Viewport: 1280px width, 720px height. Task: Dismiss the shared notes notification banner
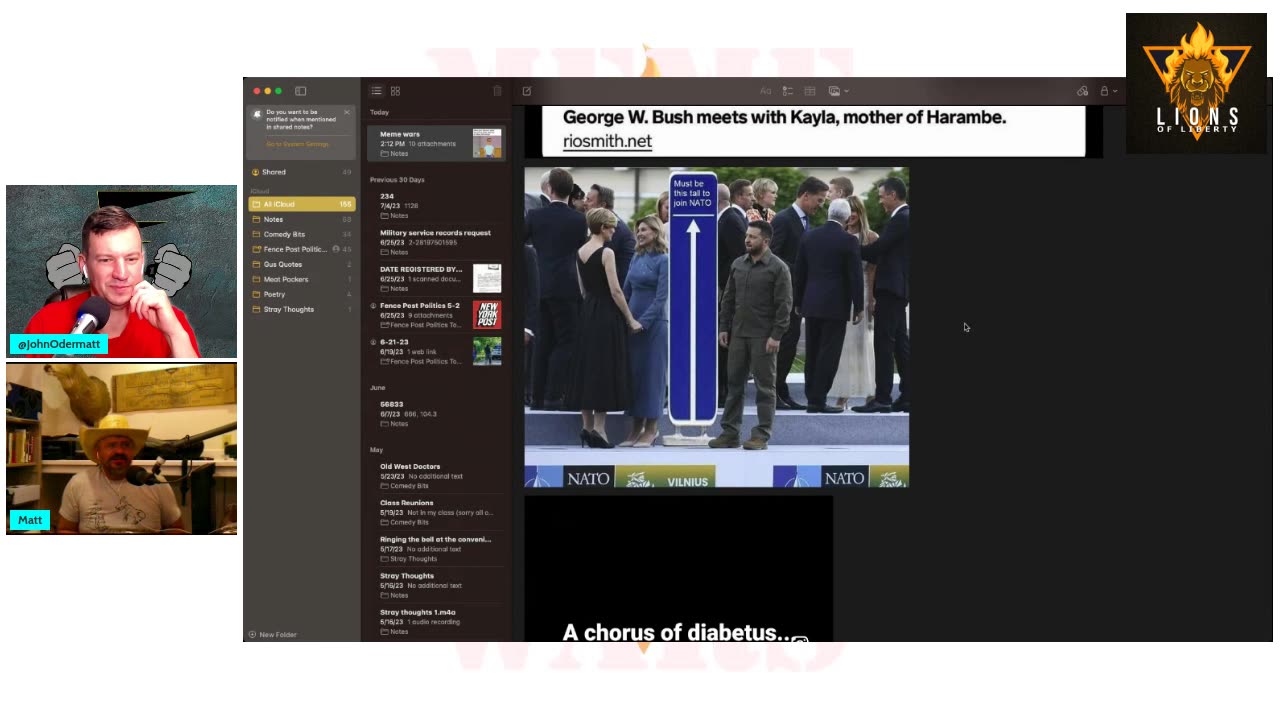pyautogui.click(x=347, y=112)
